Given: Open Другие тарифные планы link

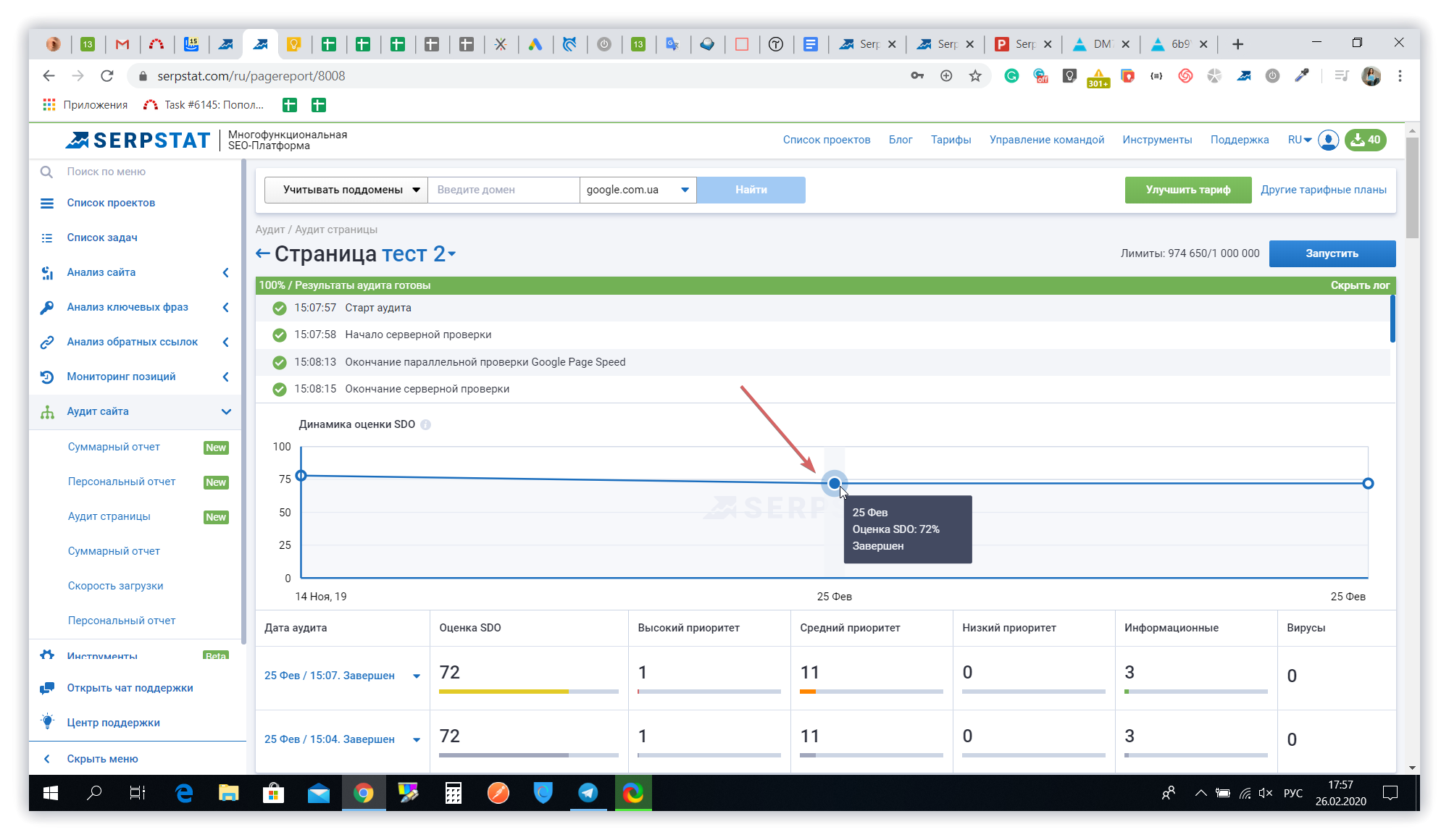Looking at the screenshot, I should click(1324, 190).
